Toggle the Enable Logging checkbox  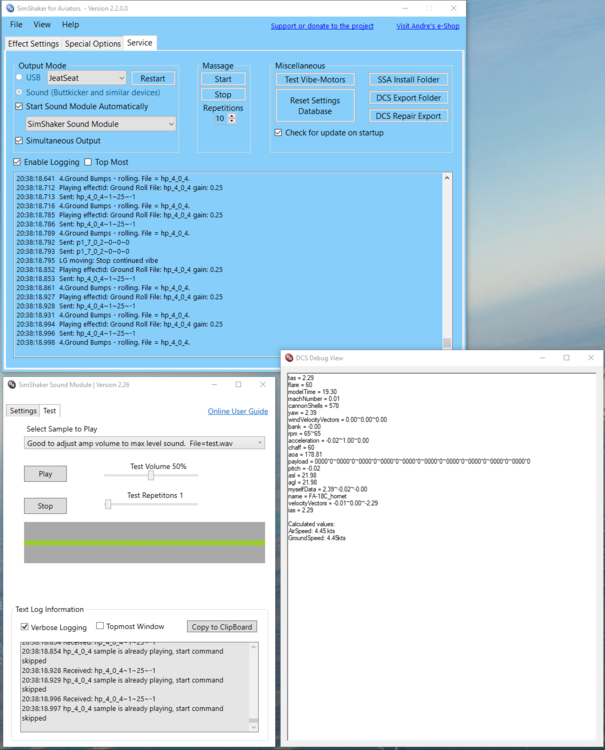[x=17, y=162]
